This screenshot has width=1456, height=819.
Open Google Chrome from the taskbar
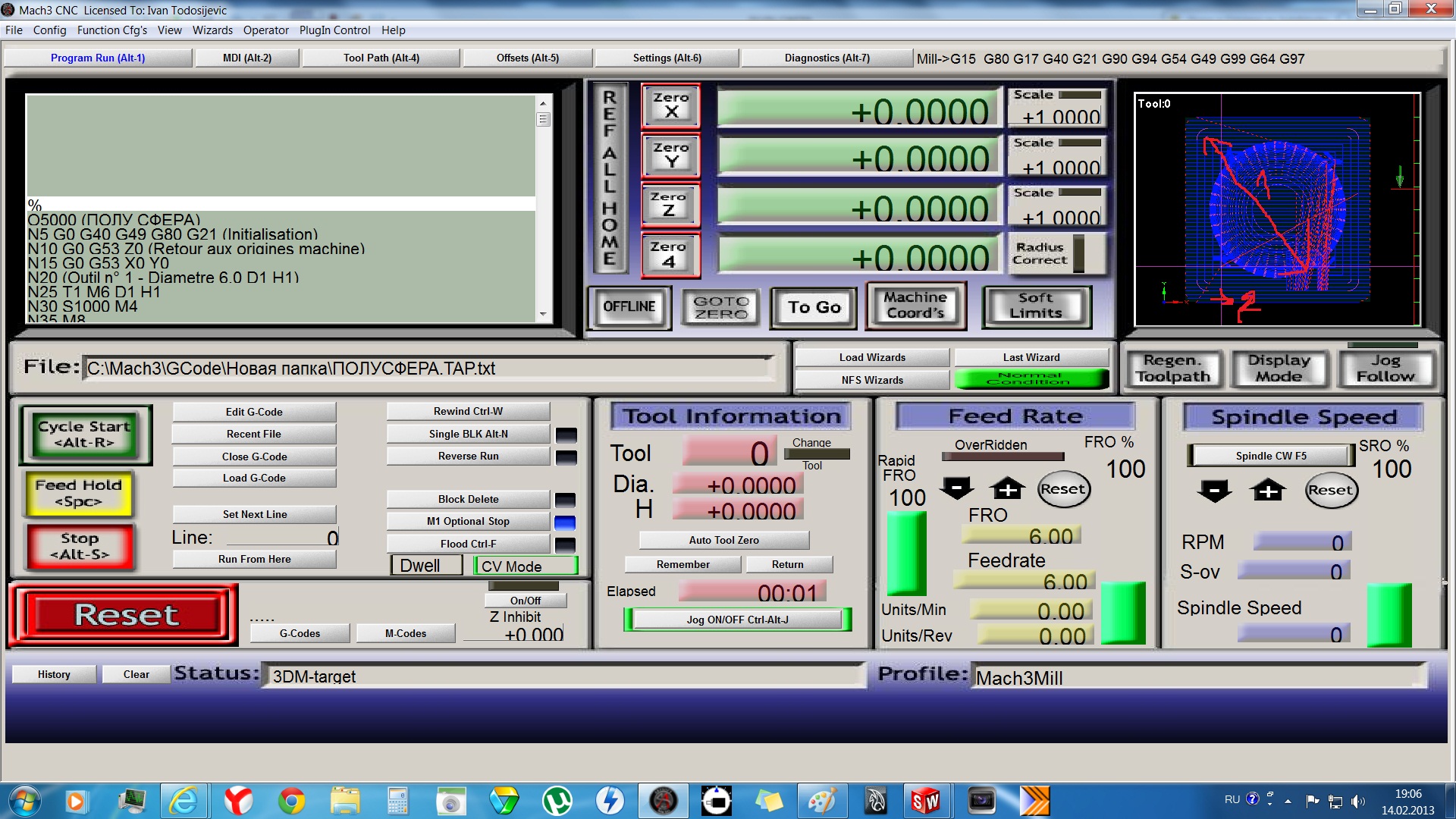[x=291, y=801]
